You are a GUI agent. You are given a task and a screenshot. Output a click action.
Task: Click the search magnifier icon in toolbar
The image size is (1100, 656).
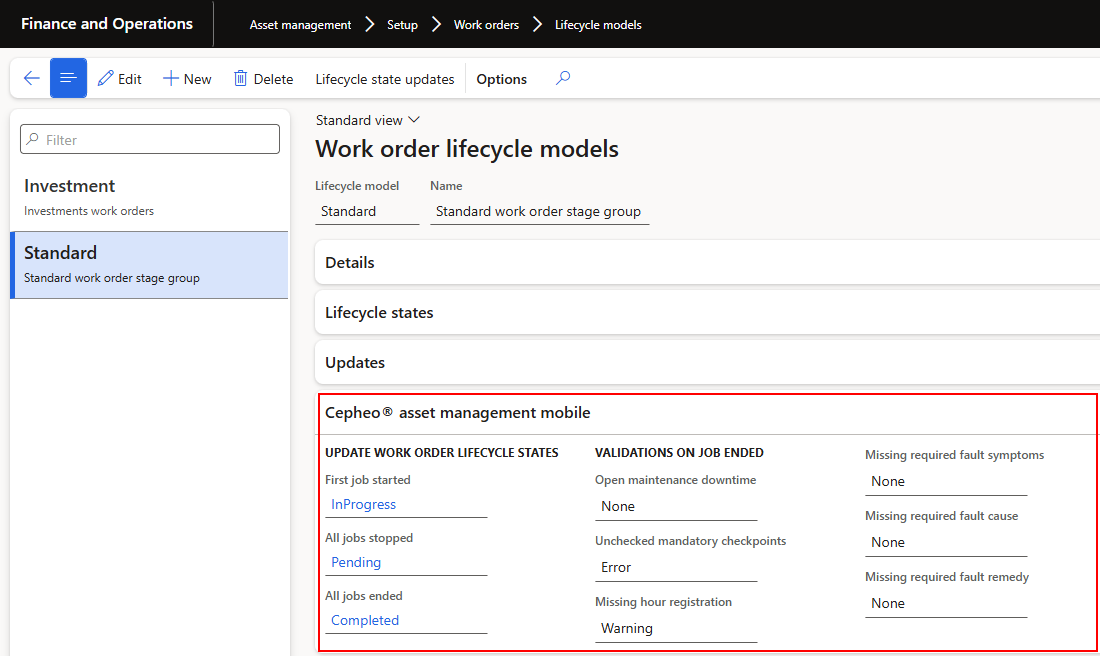click(563, 78)
